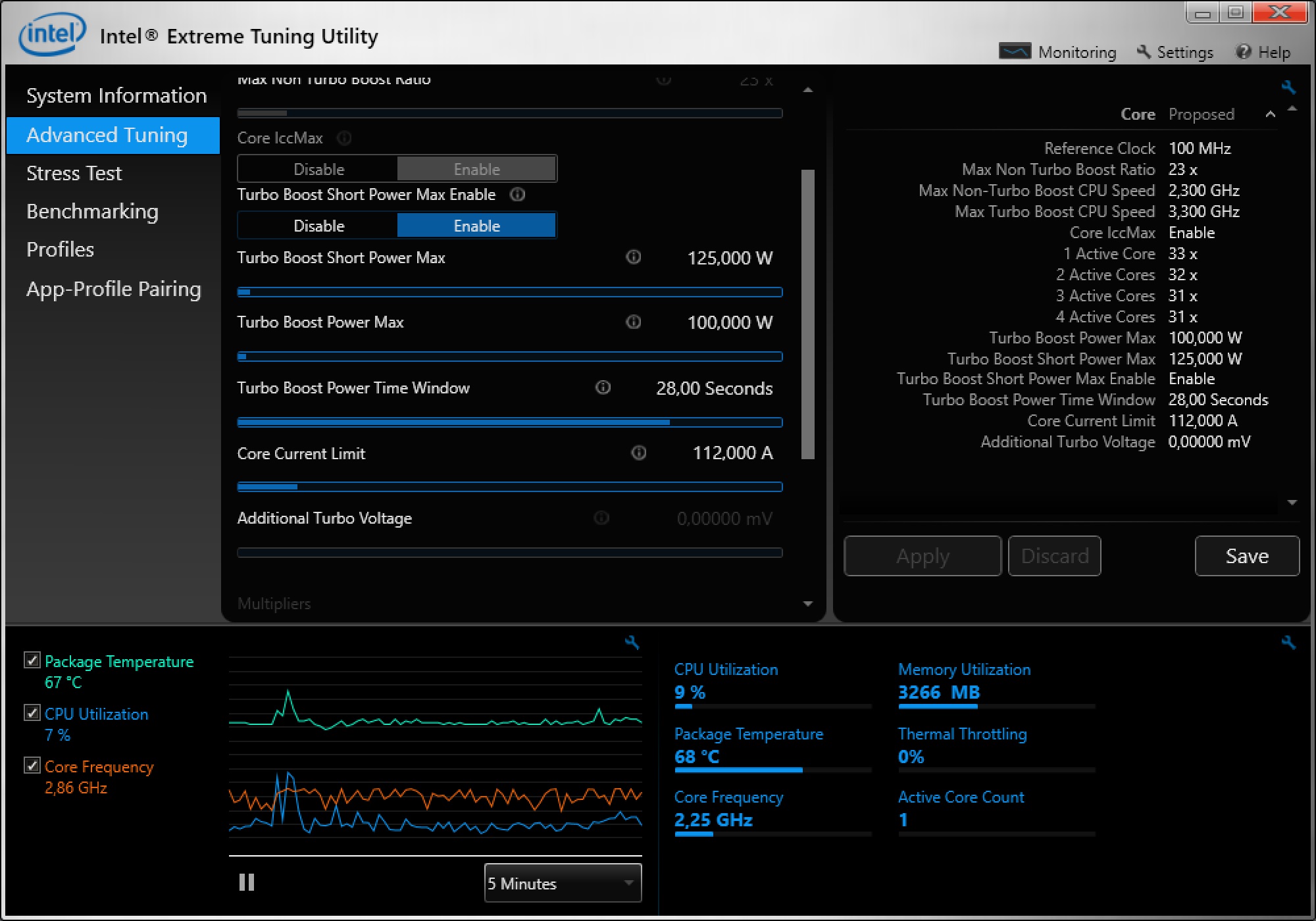
Task: Click the 28,00 Seconds value field
Action: (x=714, y=388)
